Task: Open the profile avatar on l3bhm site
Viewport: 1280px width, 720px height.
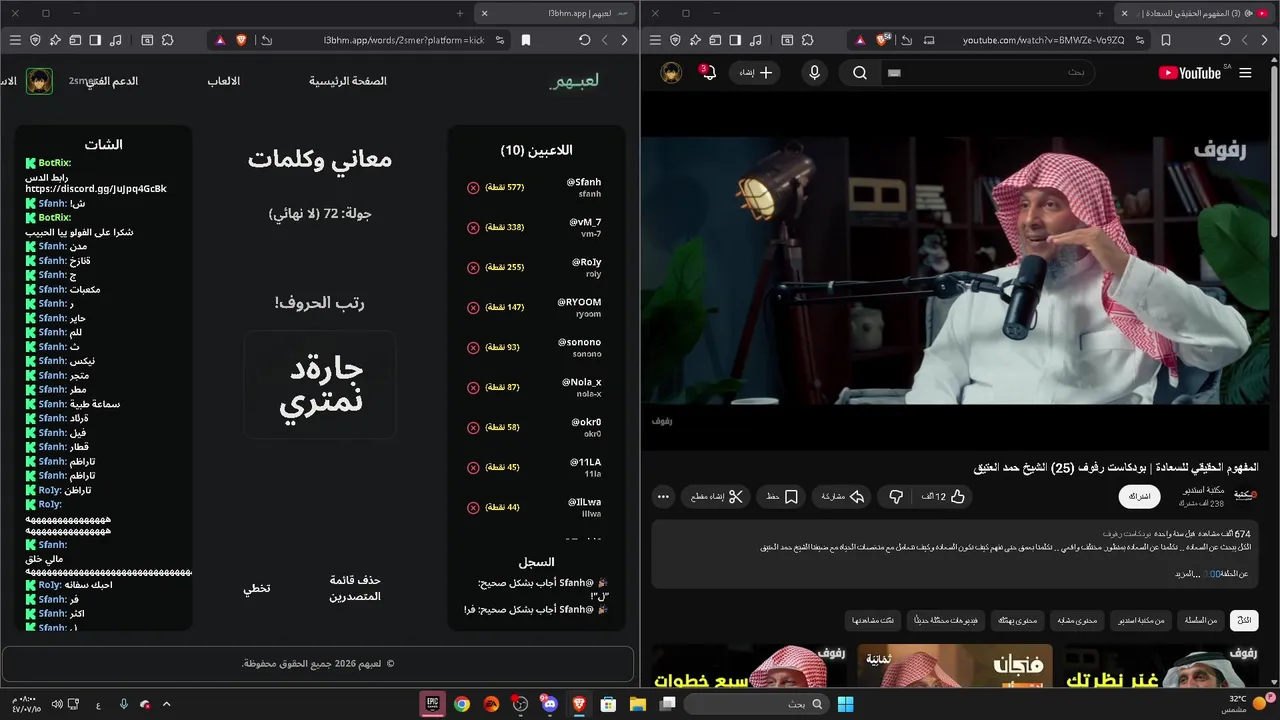Action: click(39, 81)
